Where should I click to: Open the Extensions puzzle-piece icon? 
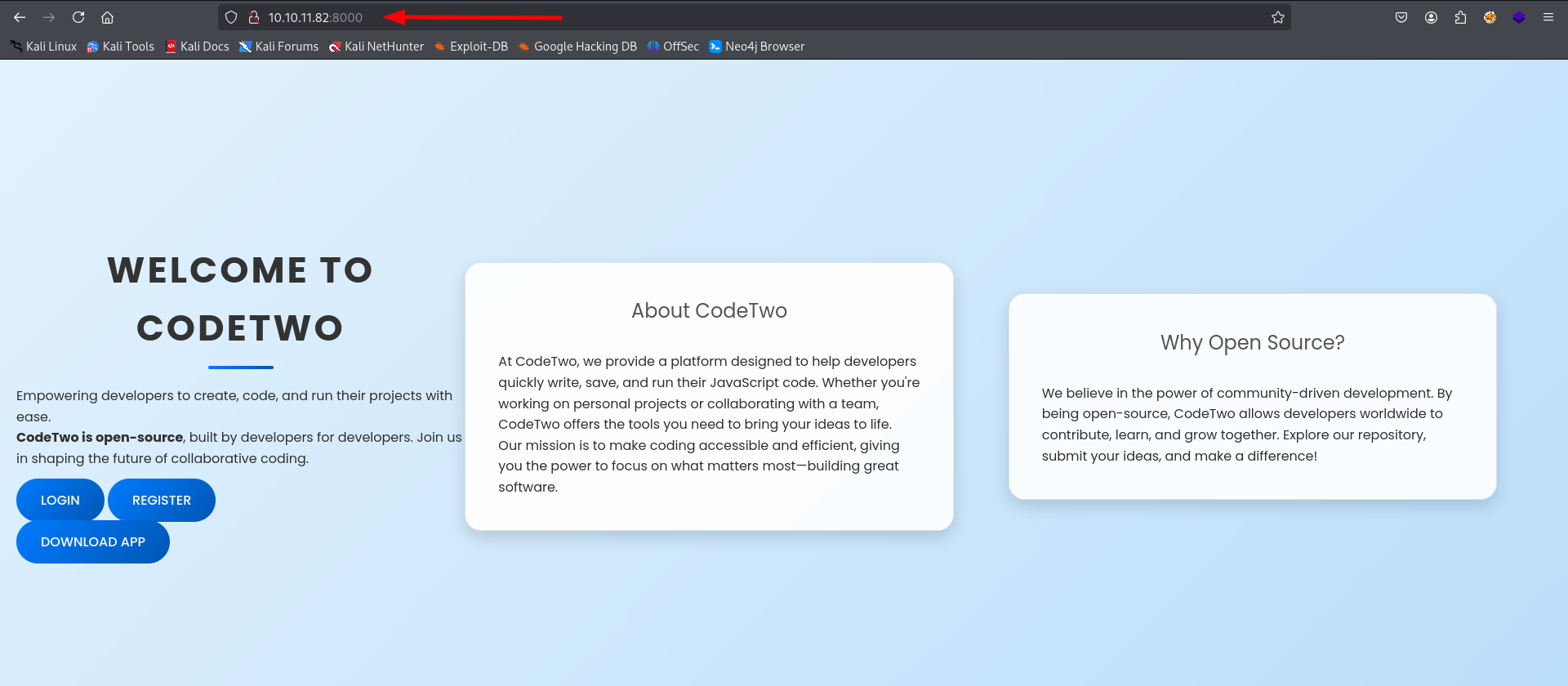pos(1460,17)
